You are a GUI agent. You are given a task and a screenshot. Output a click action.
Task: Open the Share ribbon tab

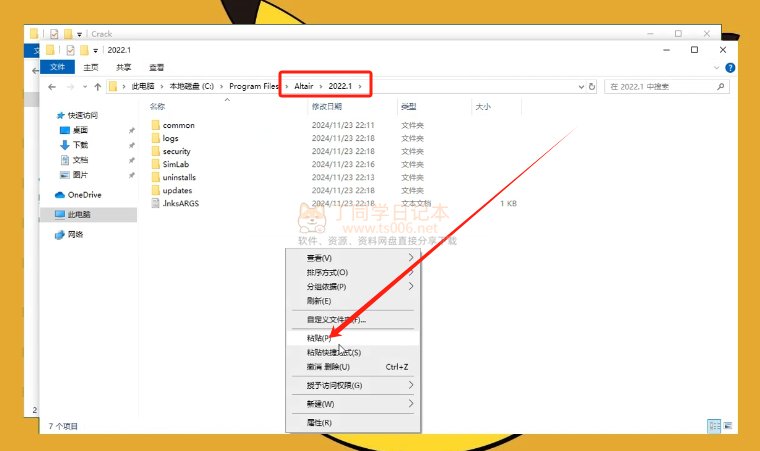tap(124, 67)
